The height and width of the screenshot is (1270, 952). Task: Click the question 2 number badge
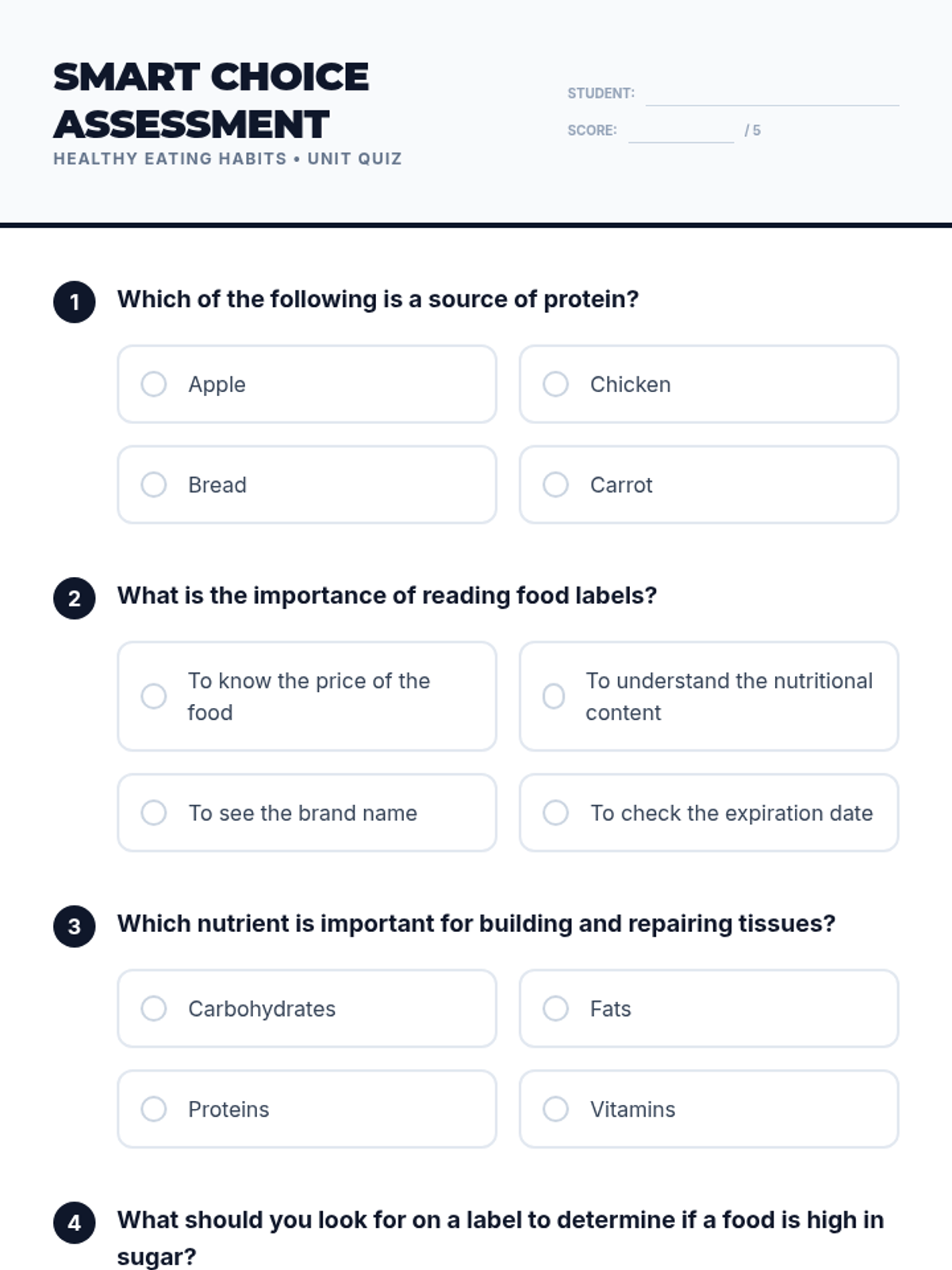click(75, 598)
